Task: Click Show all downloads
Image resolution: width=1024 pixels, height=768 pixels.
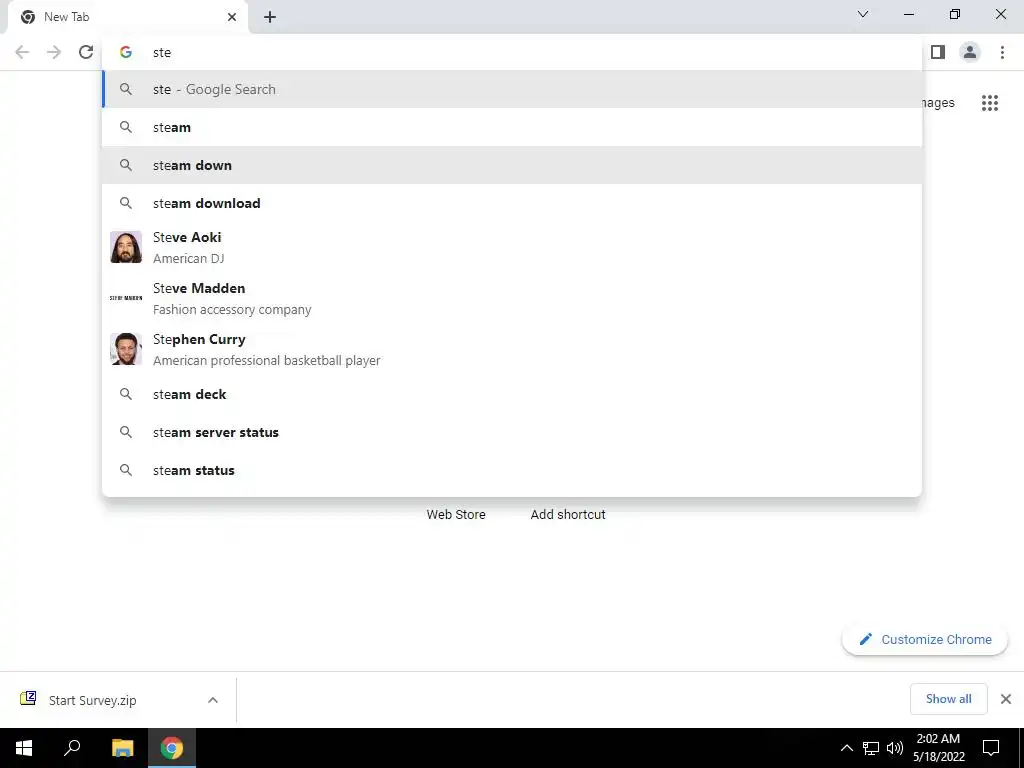Action: pyautogui.click(x=948, y=699)
